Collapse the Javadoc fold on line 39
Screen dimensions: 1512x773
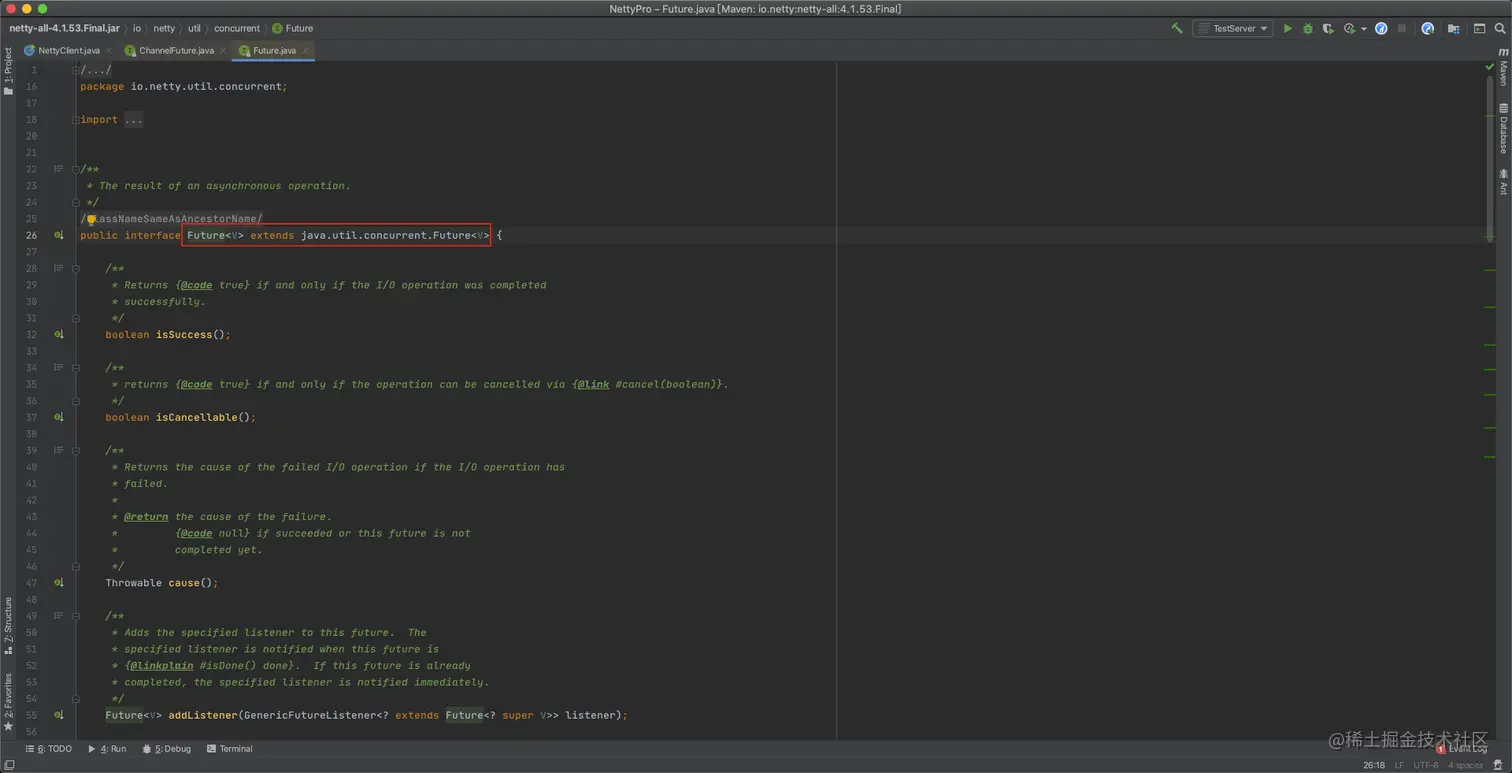tap(76, 450)
